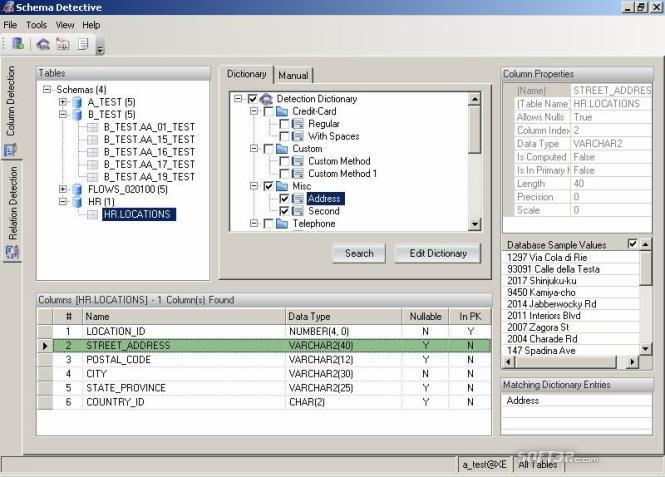Open the File menu
The height and width of the screenshot is (477, 665).
[10, 25]
